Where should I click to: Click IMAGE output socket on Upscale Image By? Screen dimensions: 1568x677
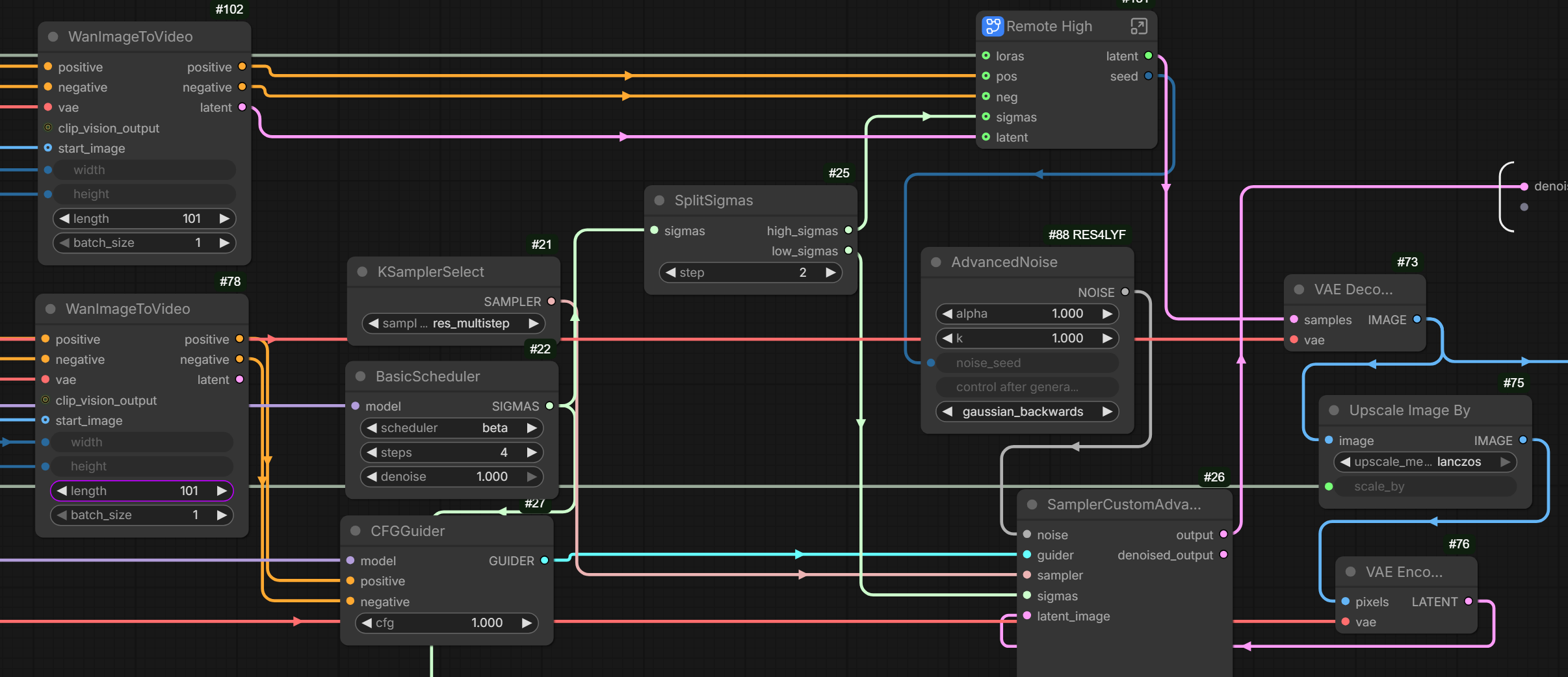[x=1523, y=441]
